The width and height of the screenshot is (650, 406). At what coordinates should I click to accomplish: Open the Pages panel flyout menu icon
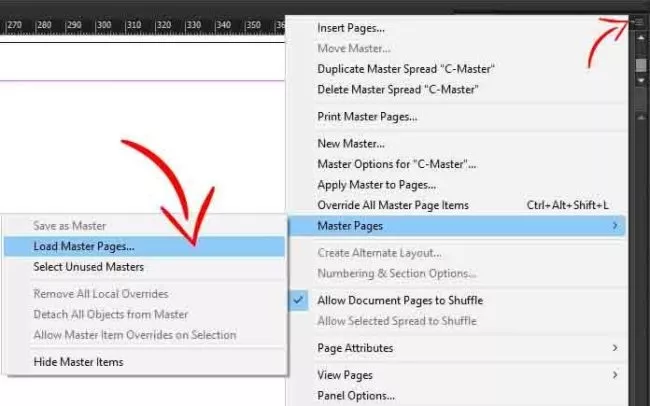point(638,23)
